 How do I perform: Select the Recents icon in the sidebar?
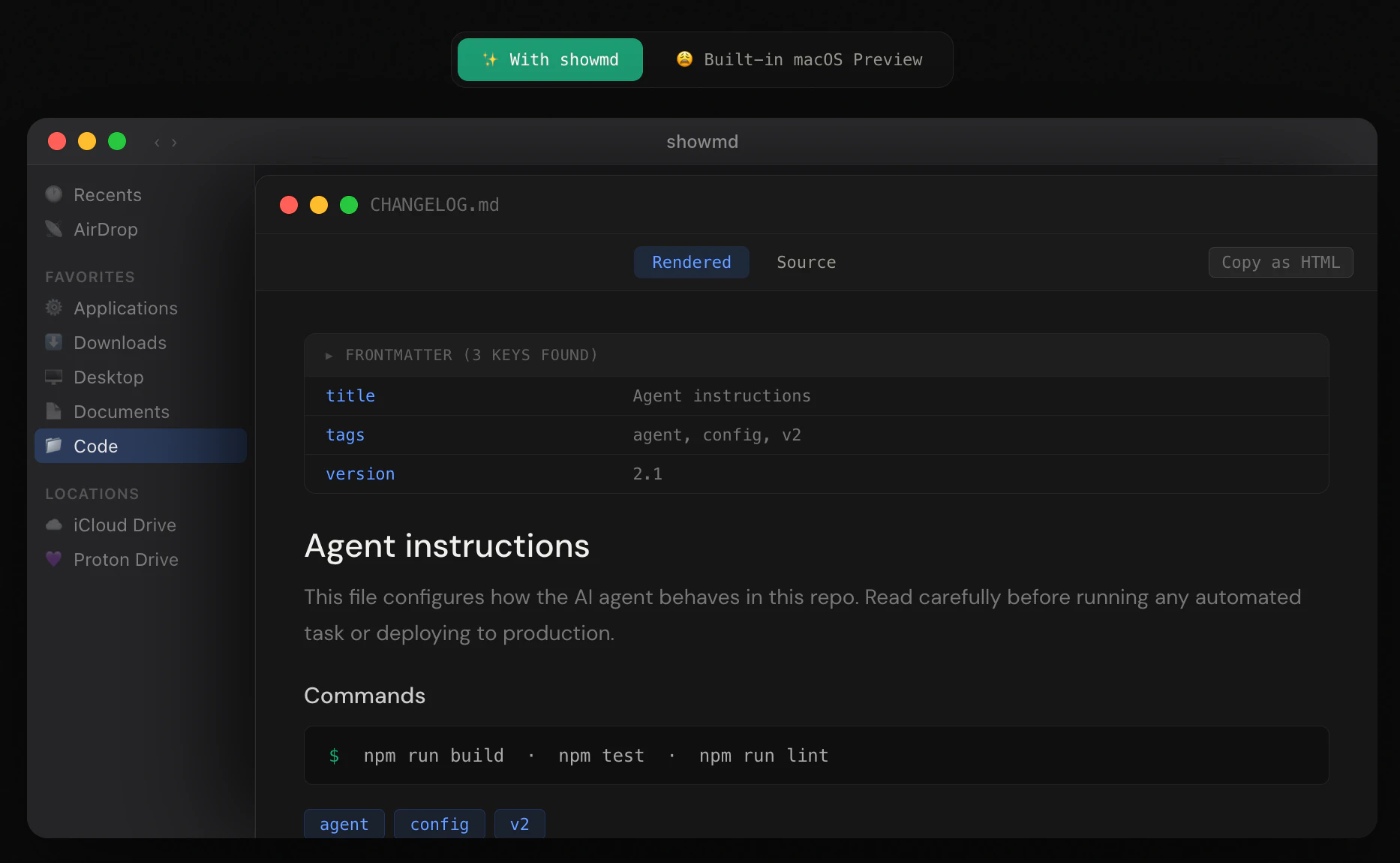coord(53,194)
